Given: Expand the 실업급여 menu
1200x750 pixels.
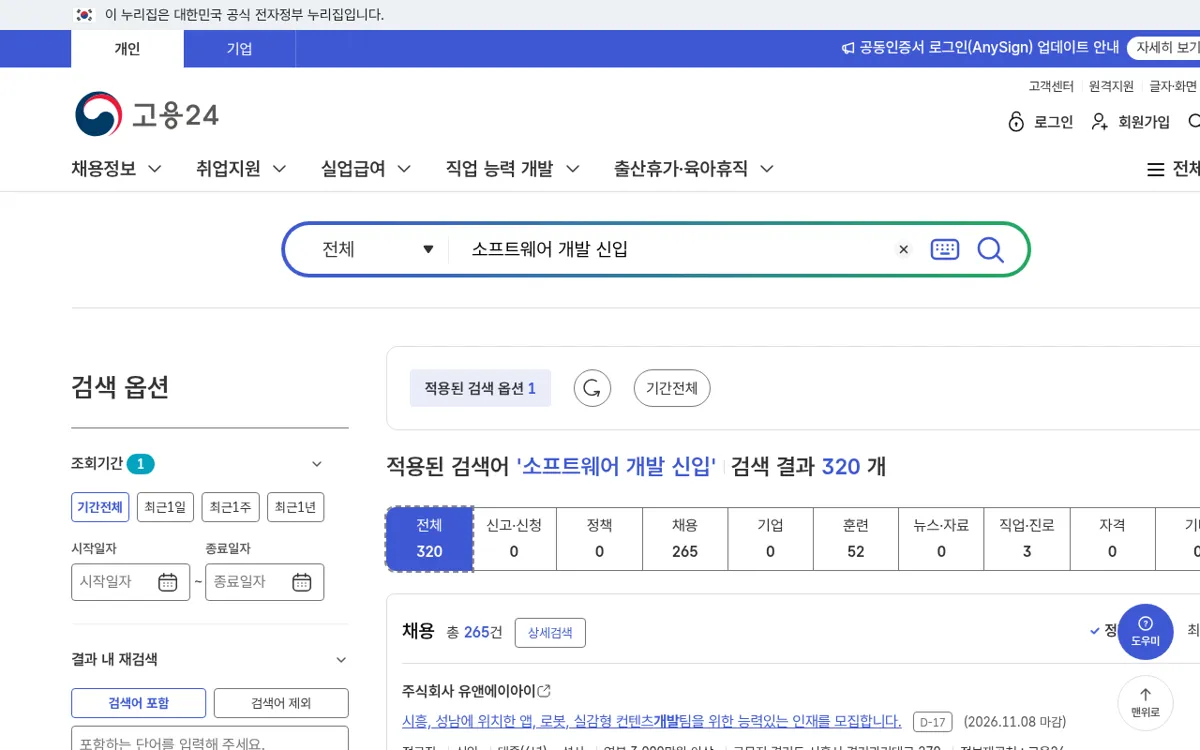Looking at the screenshot, I should click(366, 169).
